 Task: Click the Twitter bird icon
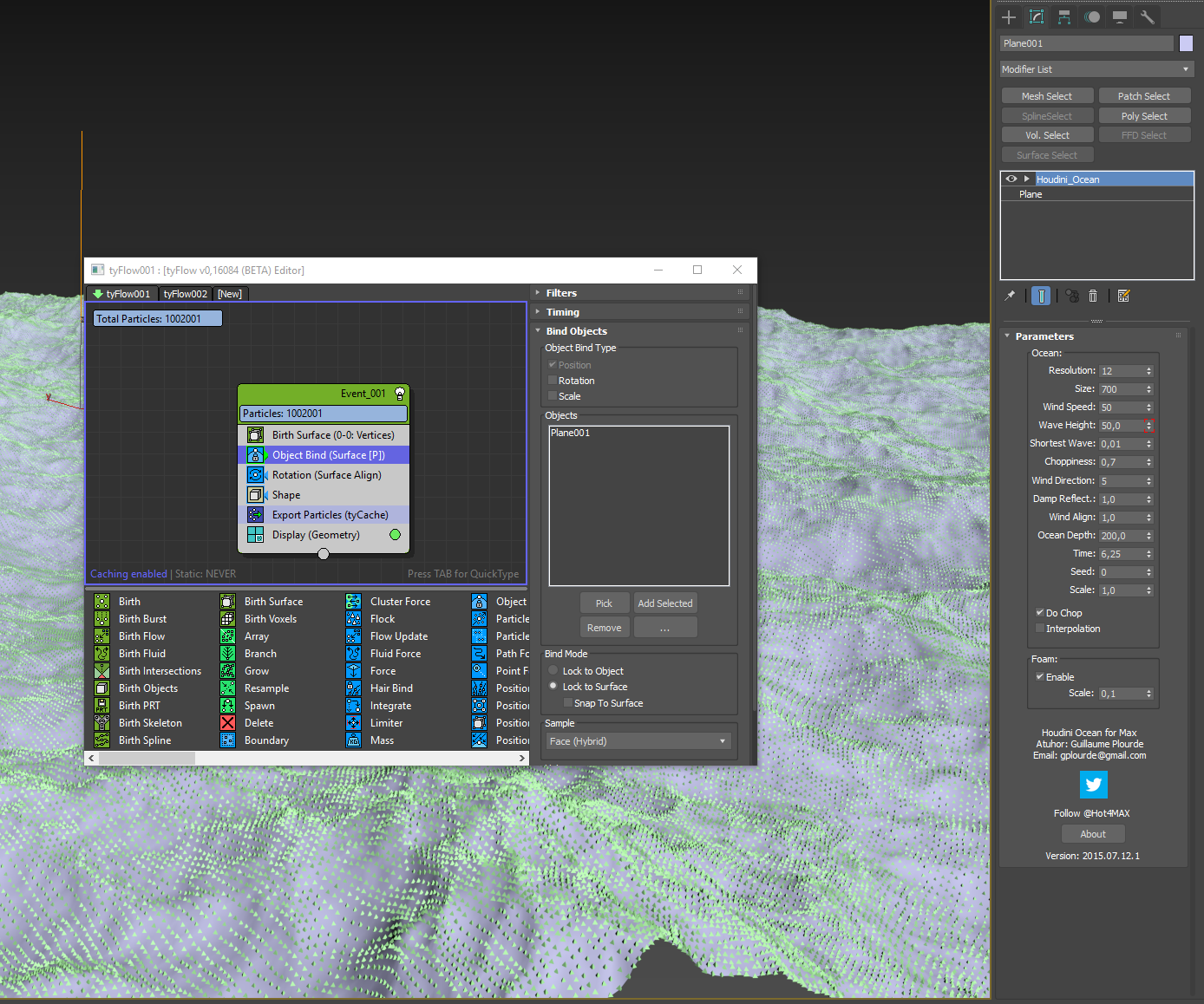[x=1093, y=785]
